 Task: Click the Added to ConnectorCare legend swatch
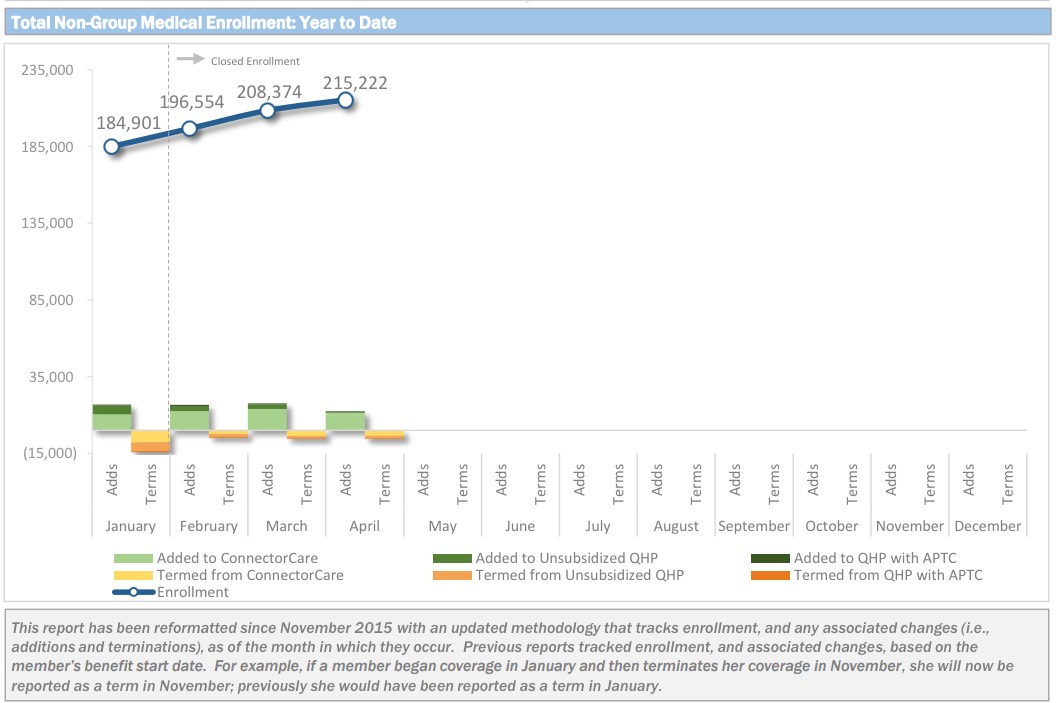point(134,558)
